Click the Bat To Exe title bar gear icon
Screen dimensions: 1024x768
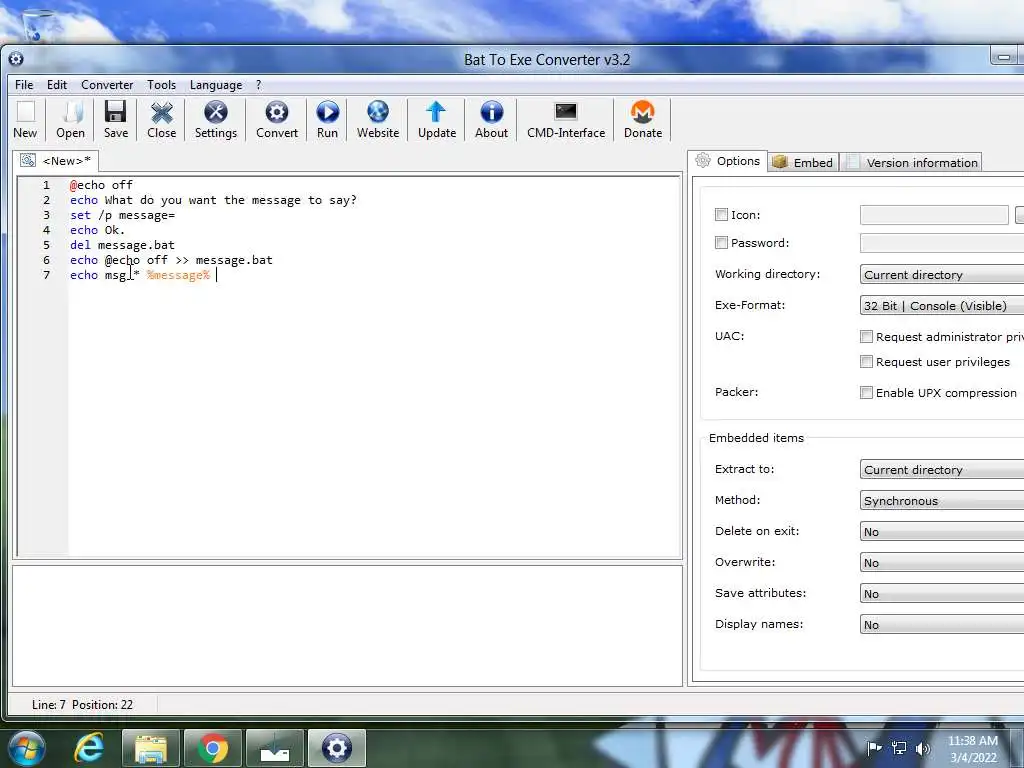(x=16, y=59)
